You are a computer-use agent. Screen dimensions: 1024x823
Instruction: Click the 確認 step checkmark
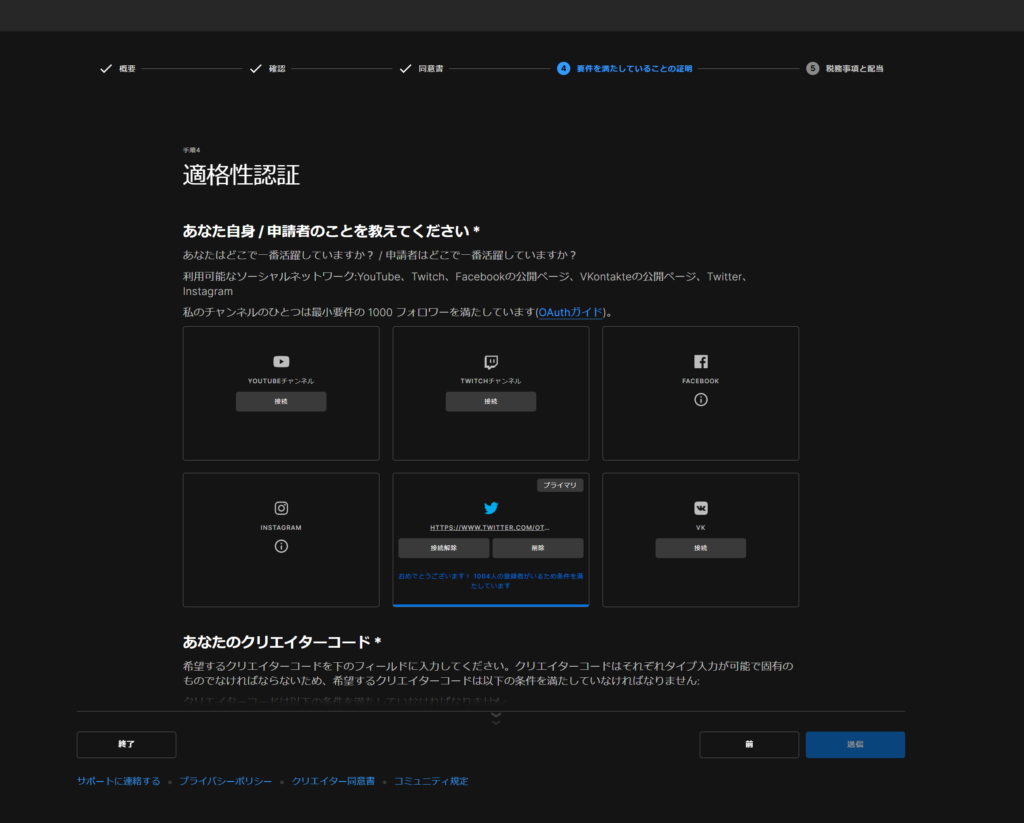[x=255, y=69]
